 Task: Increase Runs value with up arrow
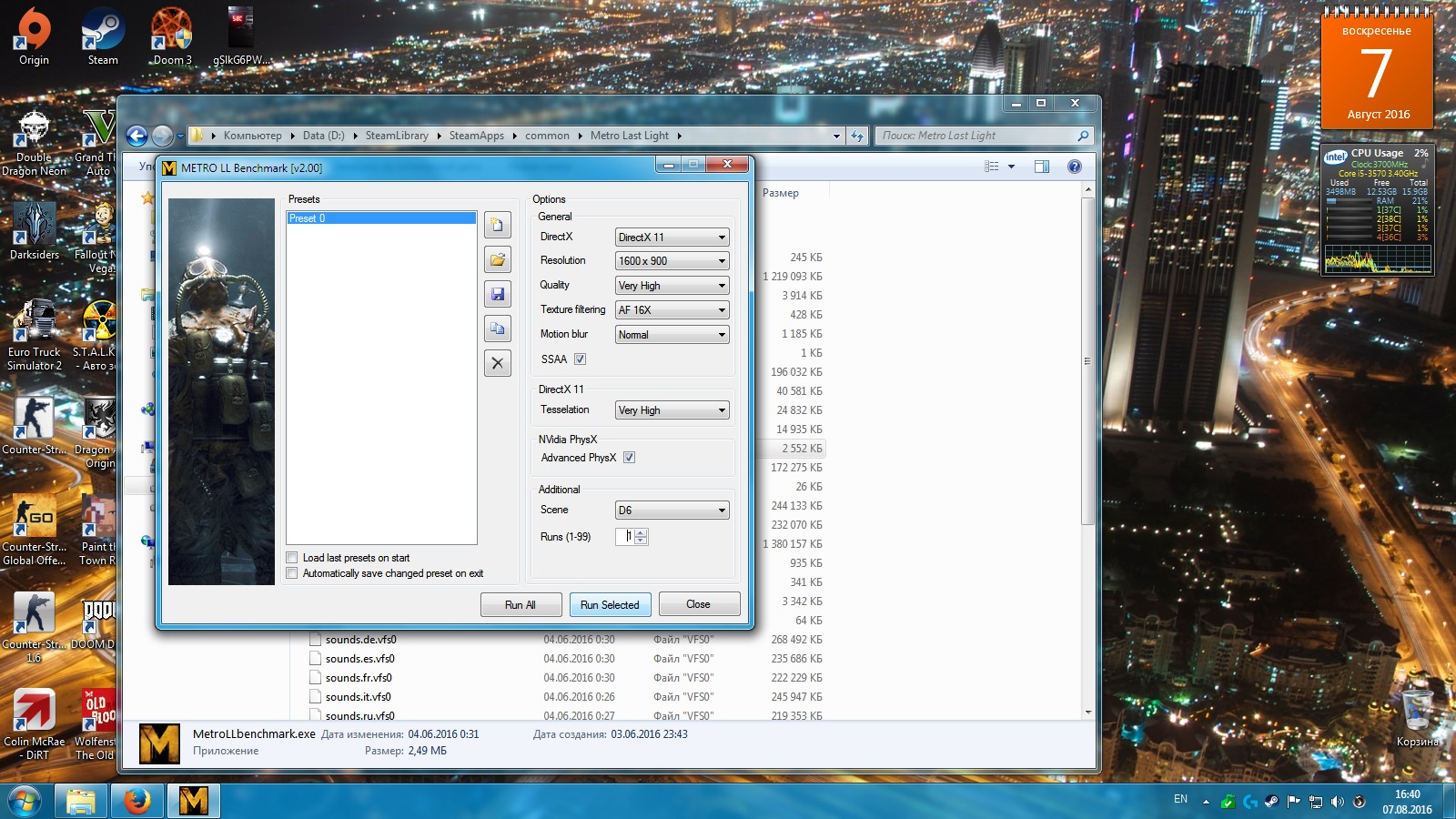click(x=641, y=532)
